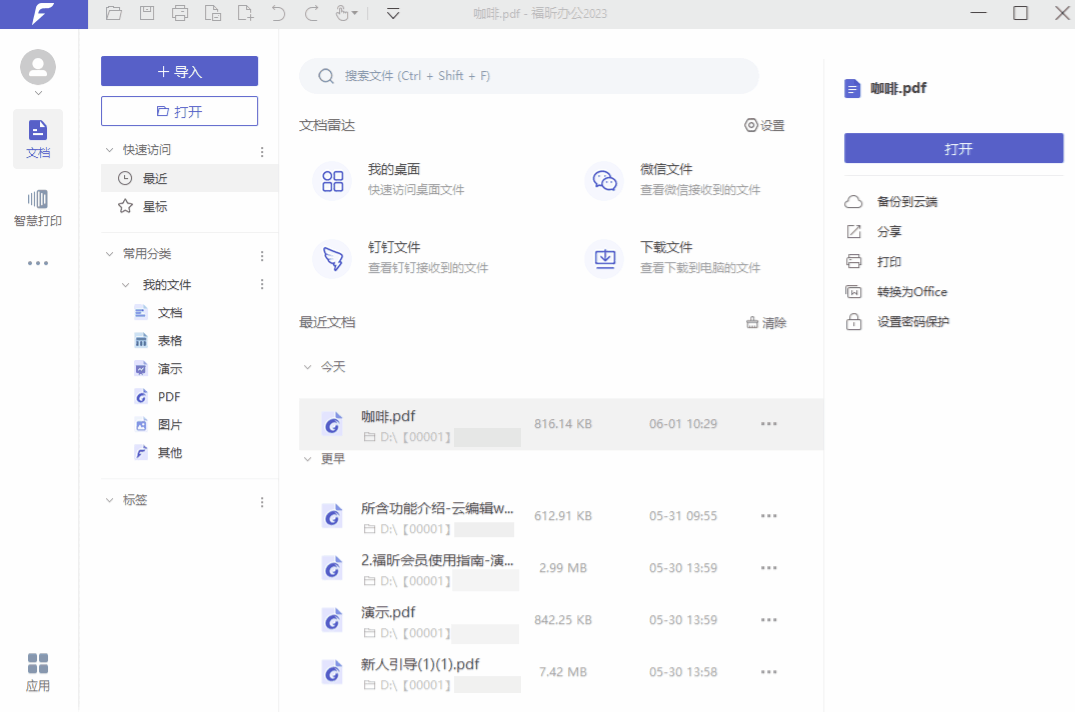Click 清除 to clear recent documents
1075x712 pixels.
point(765,322)
